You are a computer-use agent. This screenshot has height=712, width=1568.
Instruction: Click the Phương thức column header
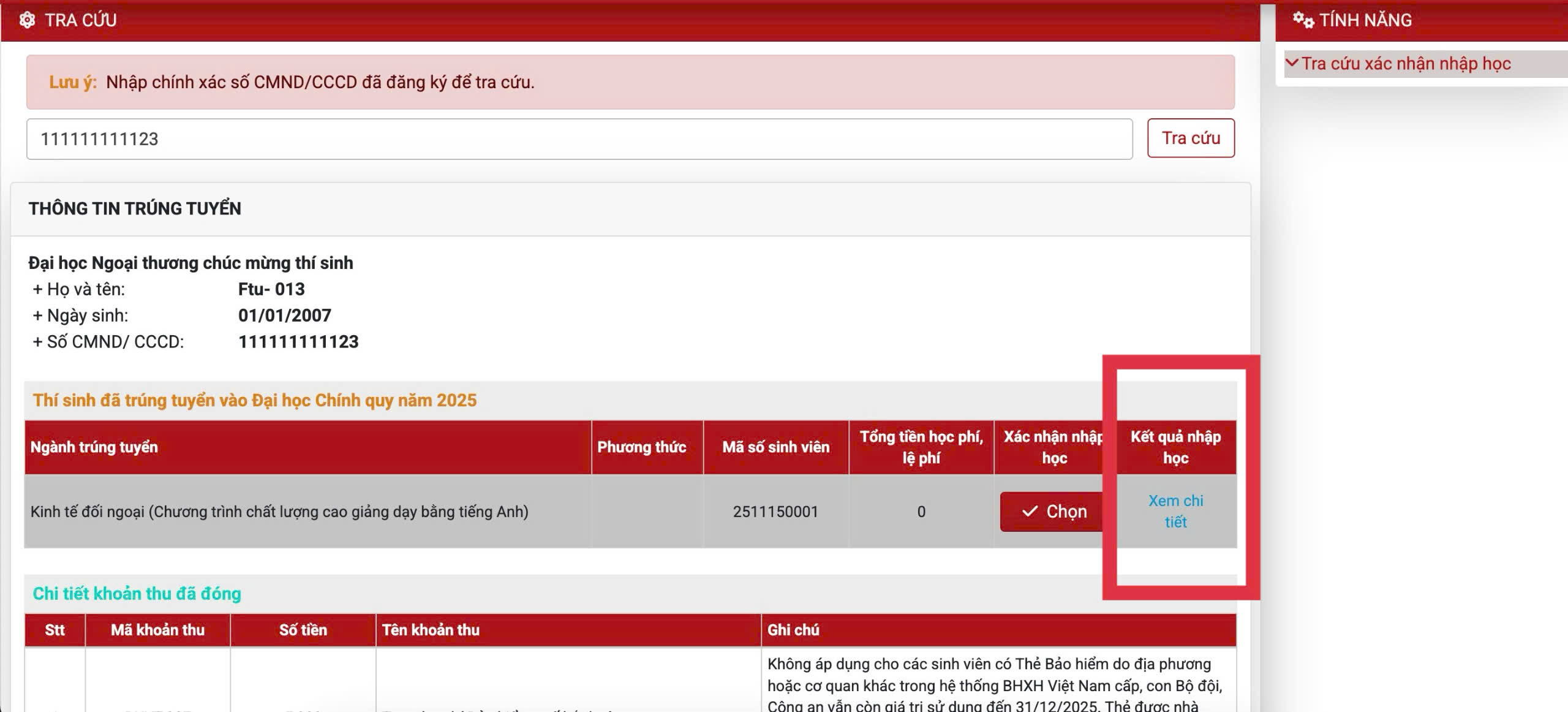pyautogui.click(x=641, y=447)
